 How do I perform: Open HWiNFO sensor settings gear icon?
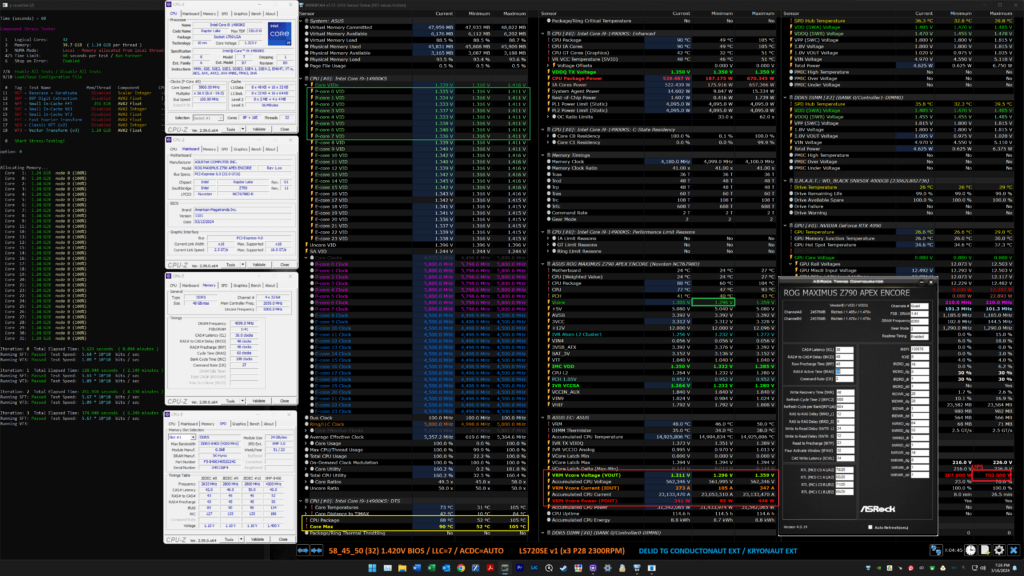tap(999, 551)
